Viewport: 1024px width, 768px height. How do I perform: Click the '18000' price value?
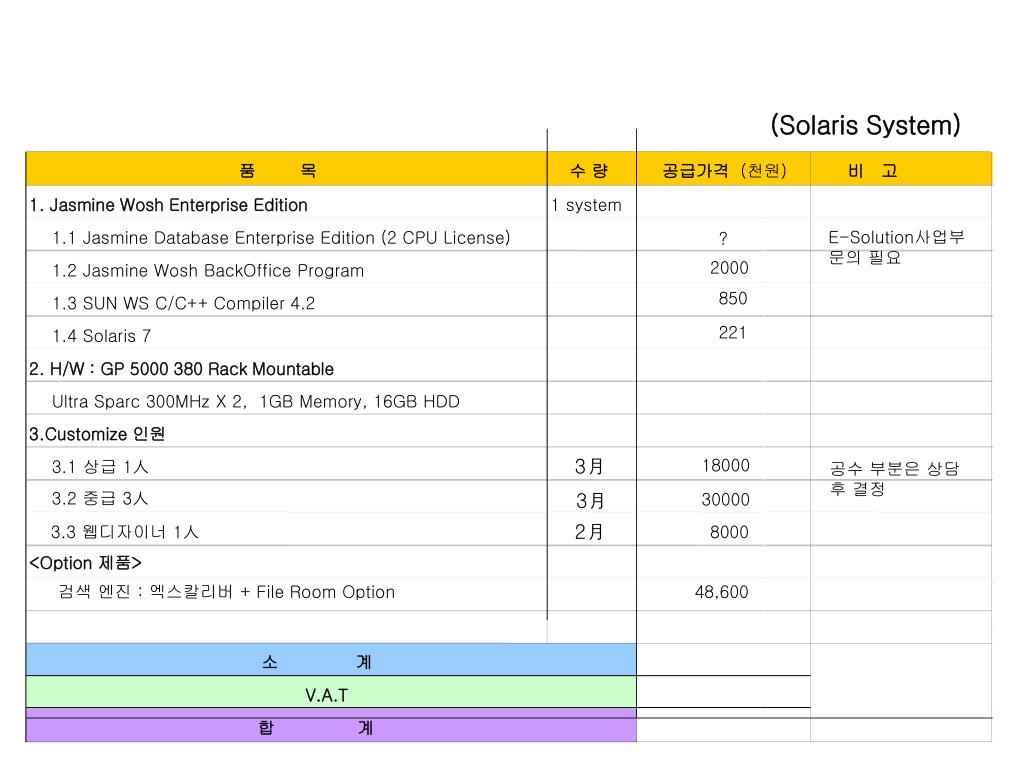tap(726, 466)
